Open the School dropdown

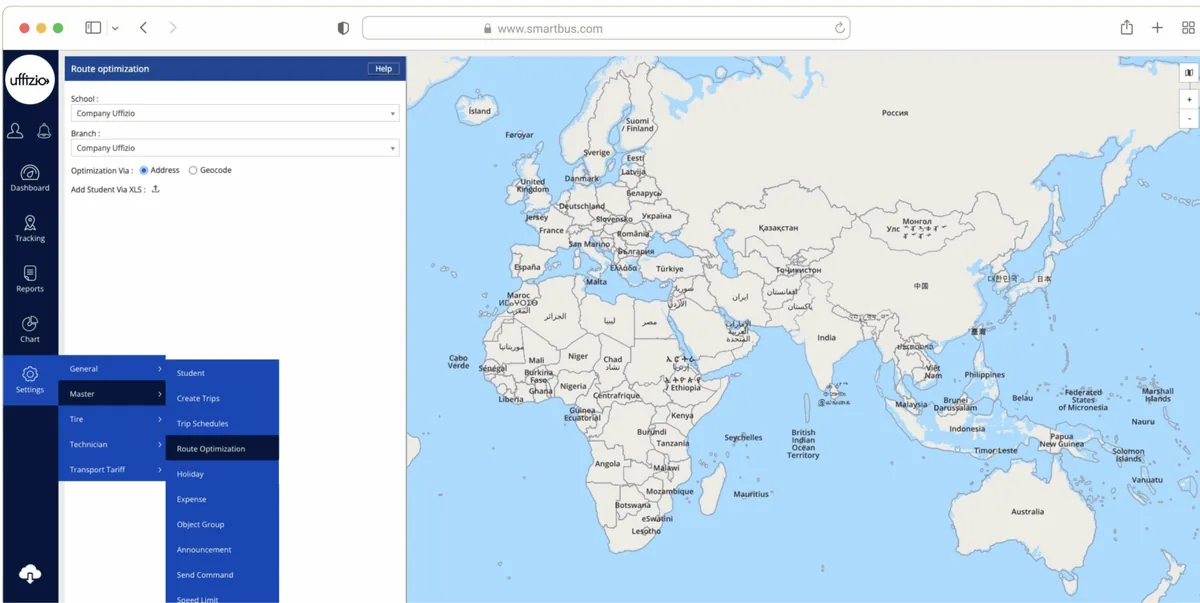pyautogui.click(x=235, y=113)
